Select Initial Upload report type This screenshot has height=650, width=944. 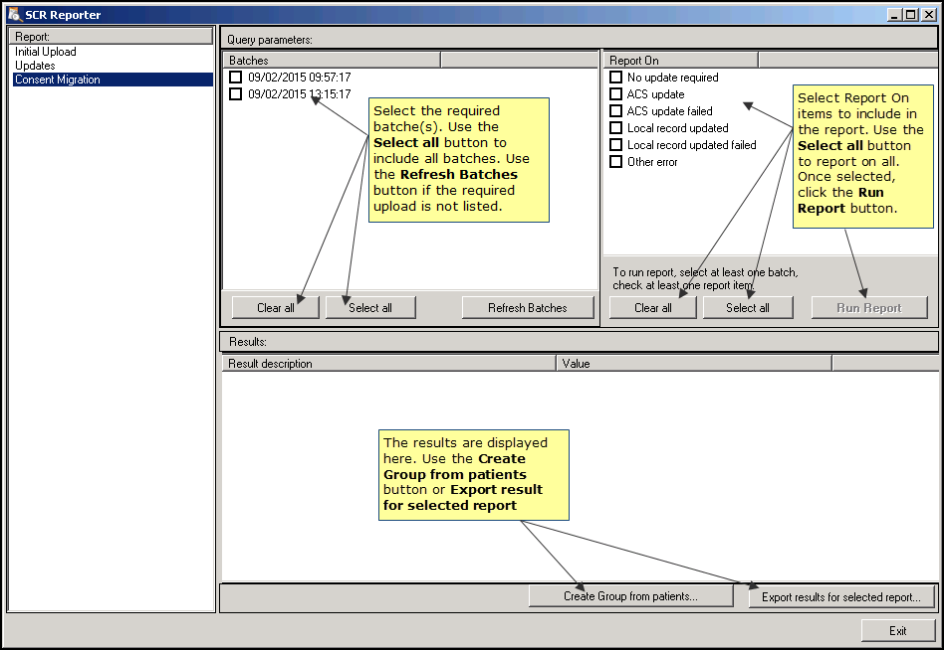[46, 52]
